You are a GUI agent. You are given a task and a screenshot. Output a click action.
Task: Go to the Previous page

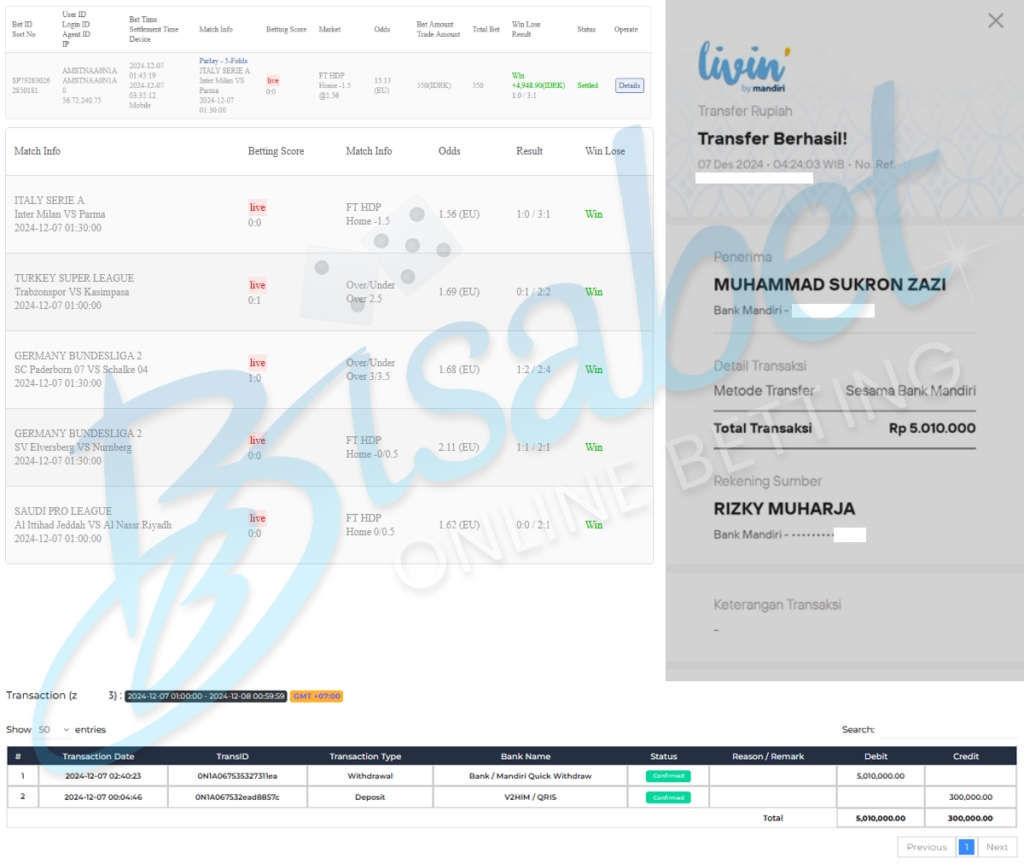click(926, 847)
